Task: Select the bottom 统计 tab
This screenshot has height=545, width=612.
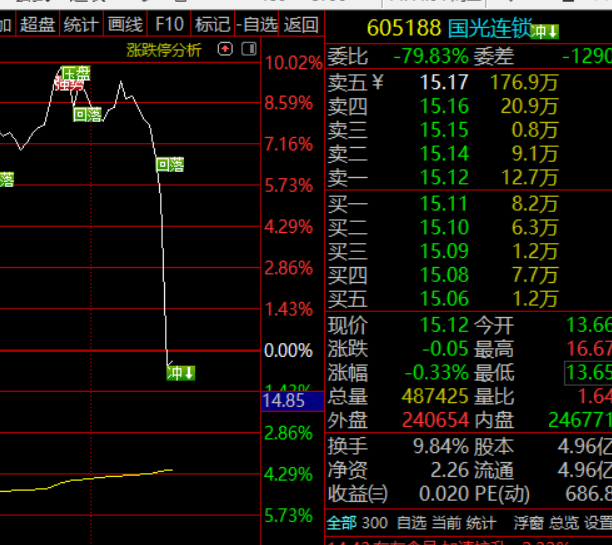Action: point(481,523)
